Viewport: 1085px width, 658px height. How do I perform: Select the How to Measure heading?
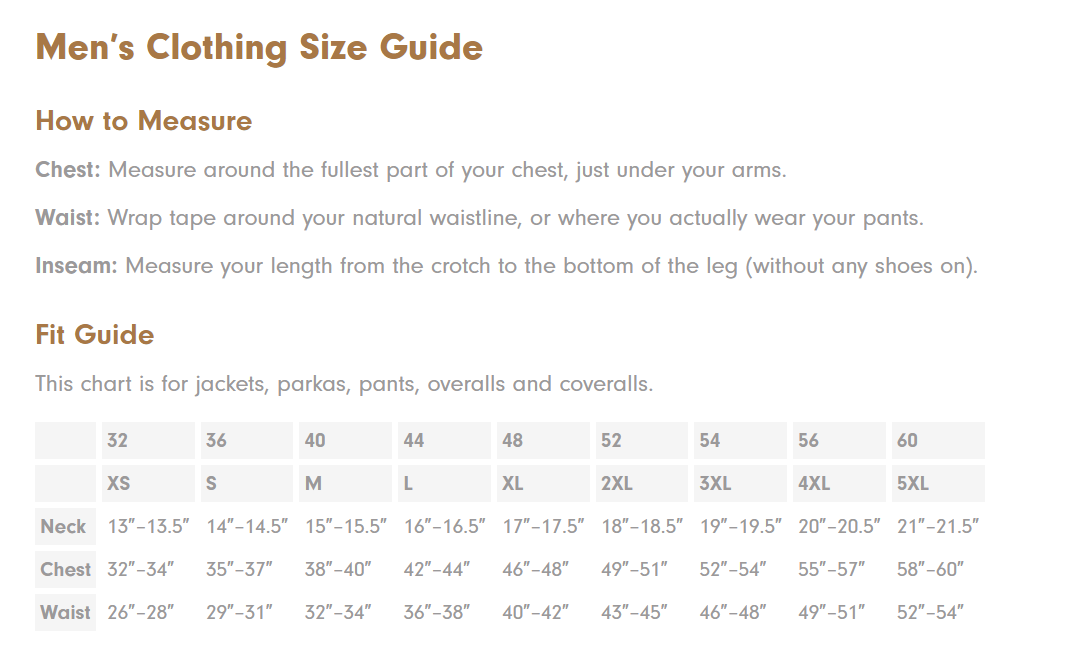click(x=143, y=121)
